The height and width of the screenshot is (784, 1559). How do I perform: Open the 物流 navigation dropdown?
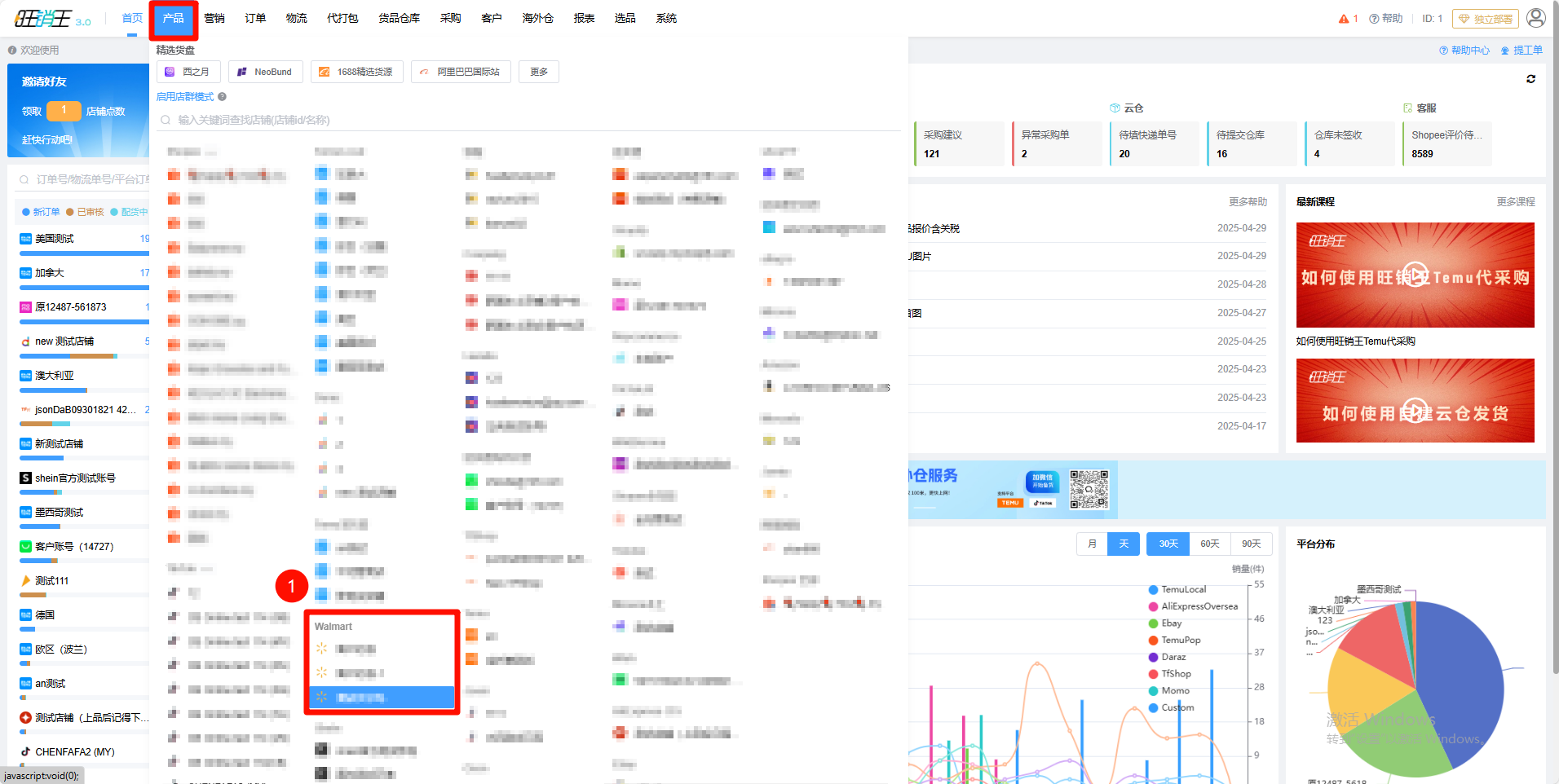pyautogui.click(x=297, y=18)
